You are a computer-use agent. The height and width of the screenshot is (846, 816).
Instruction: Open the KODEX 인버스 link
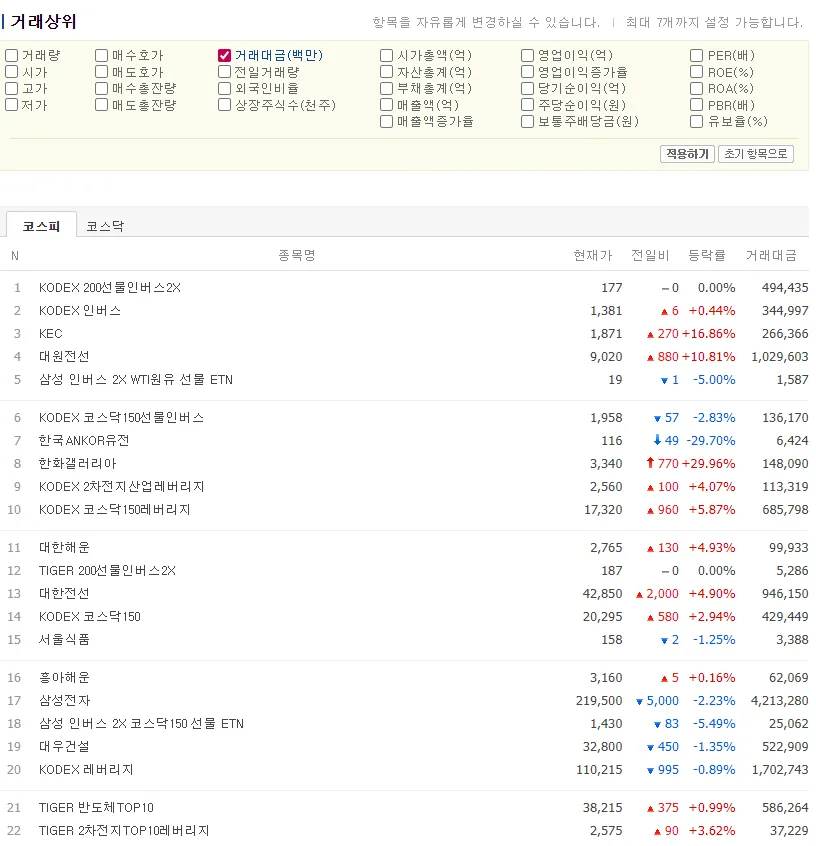tap(80, 311)
